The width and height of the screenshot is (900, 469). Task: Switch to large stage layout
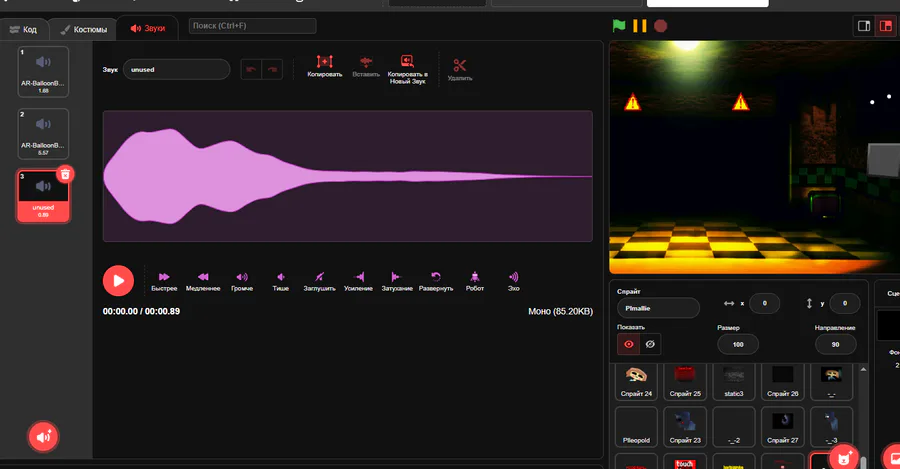point(886,26)
